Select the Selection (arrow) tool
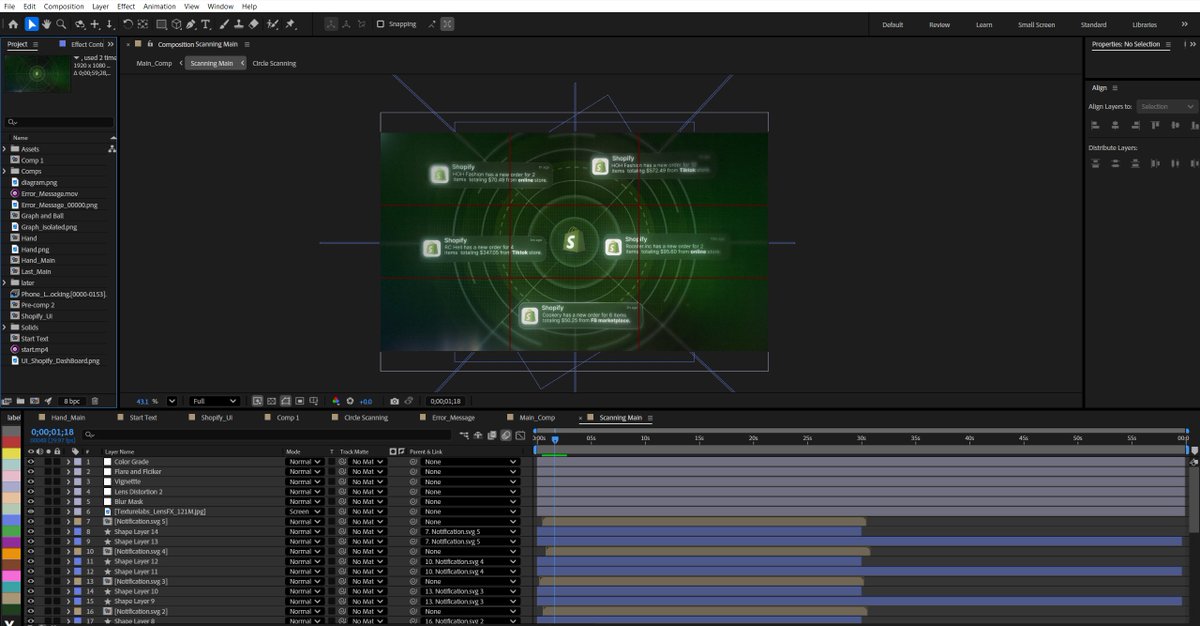1200x626 pixels. 31,24
